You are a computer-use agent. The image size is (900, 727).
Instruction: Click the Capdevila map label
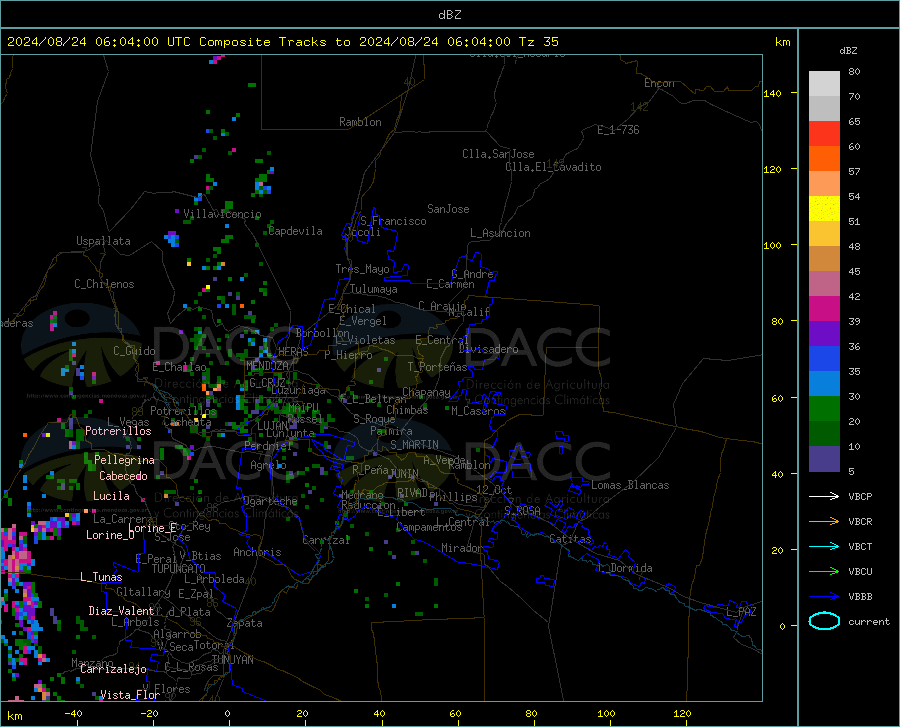[x=296, y=231]
